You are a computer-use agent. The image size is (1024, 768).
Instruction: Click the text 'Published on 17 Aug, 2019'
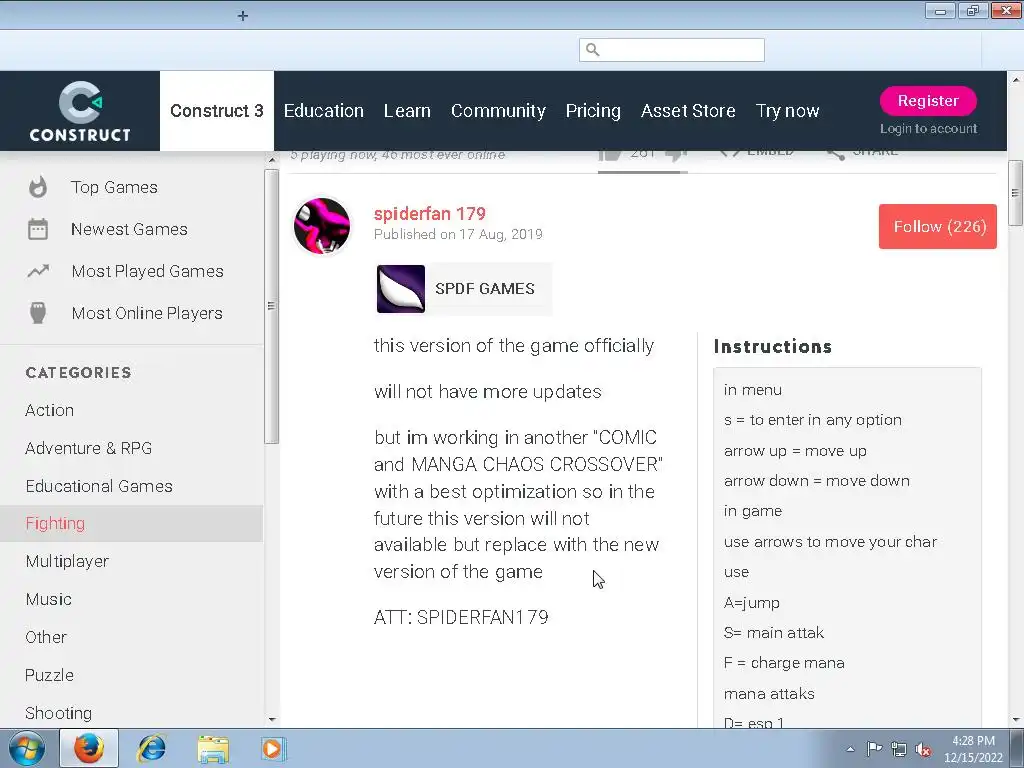point(458,234)
